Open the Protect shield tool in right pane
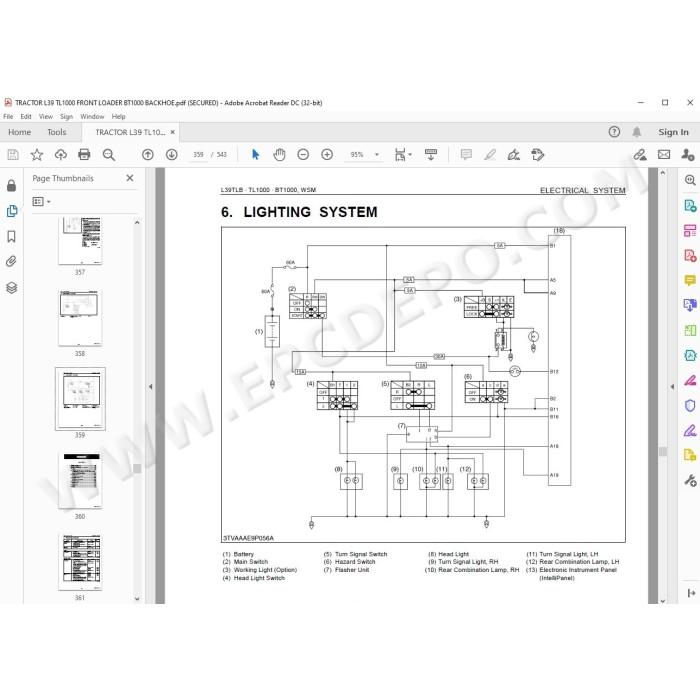The height and width of the screenshot is (700, 700). pos(690,405)
